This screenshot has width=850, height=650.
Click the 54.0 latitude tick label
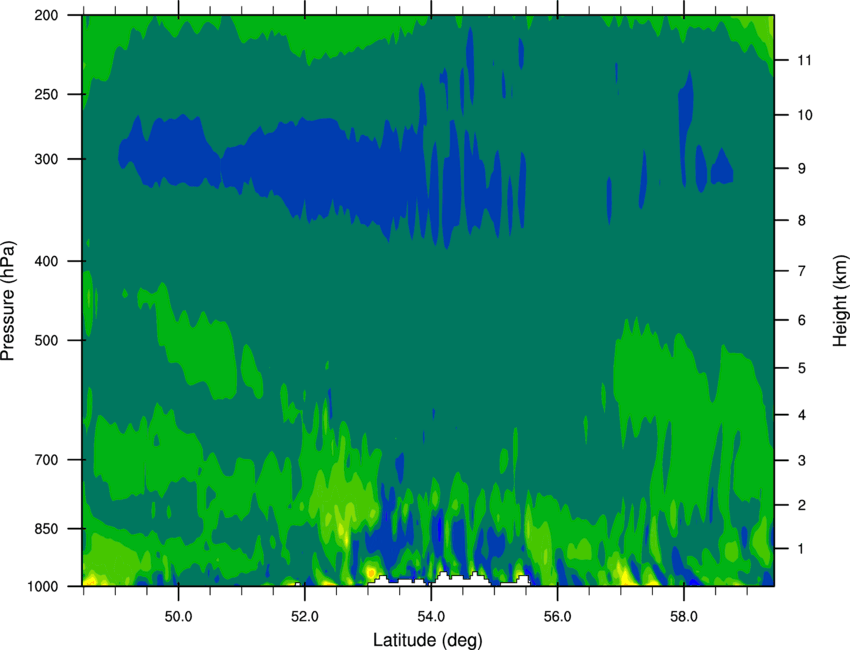point(431,612)
